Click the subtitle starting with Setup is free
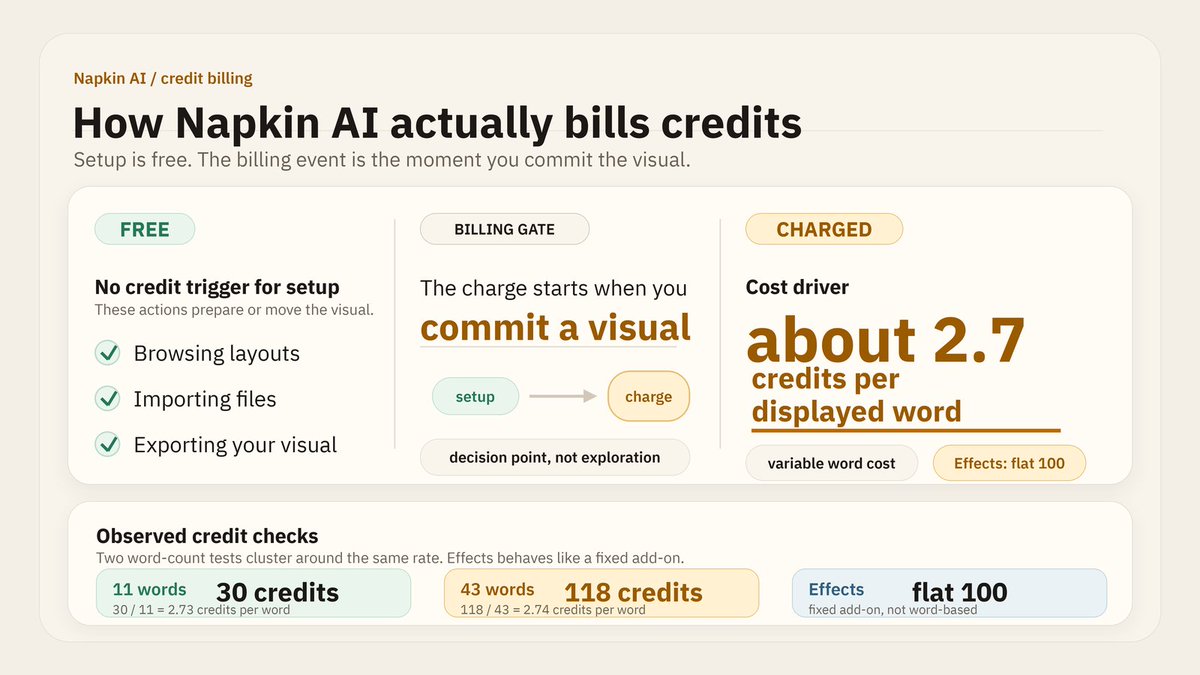This screenshot has height=675, width=1200. (x=382, y=160)
